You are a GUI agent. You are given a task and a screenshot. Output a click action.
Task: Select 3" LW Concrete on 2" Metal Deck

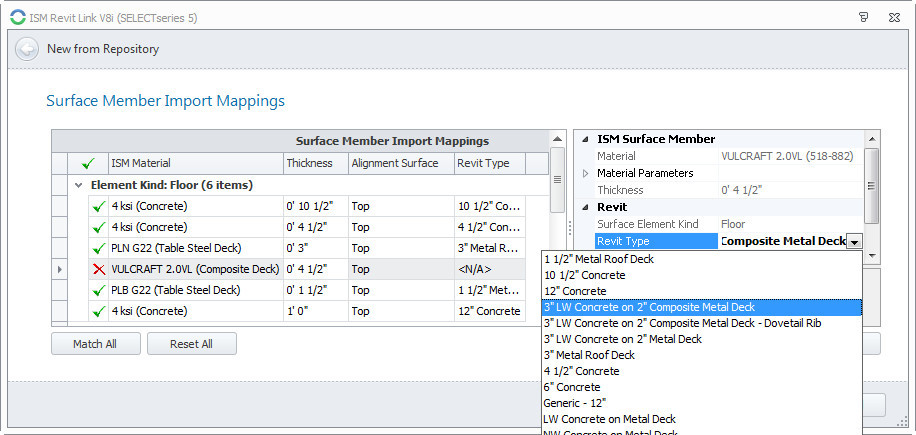click(x=701, y=339)
